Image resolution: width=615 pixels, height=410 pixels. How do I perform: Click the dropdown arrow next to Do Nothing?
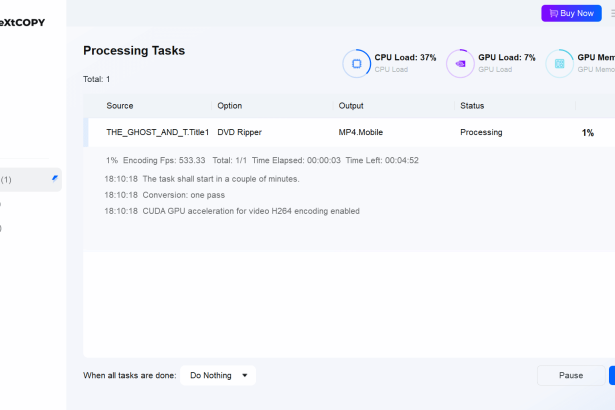(245, 375)
